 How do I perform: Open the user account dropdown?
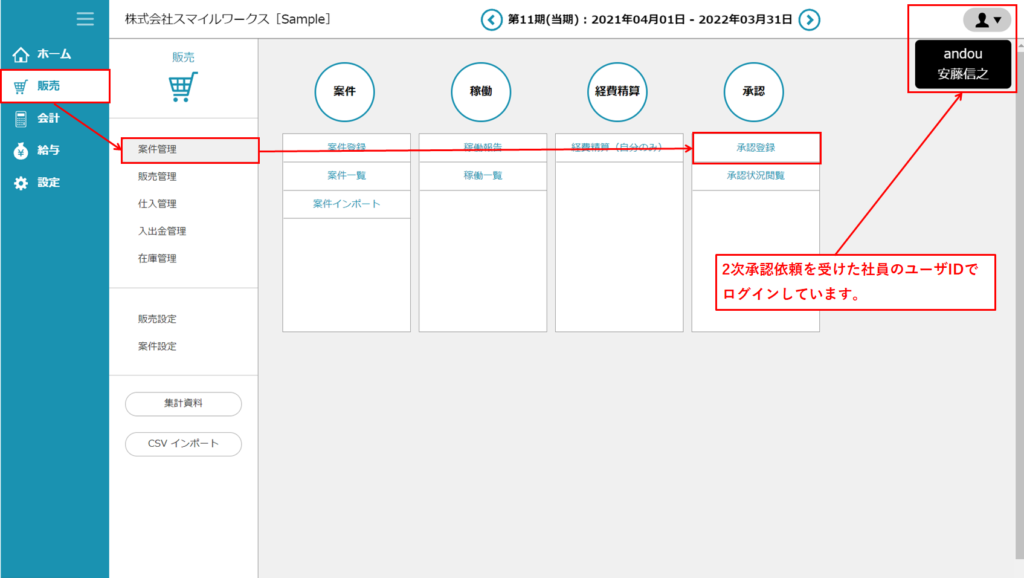[987, 20]
